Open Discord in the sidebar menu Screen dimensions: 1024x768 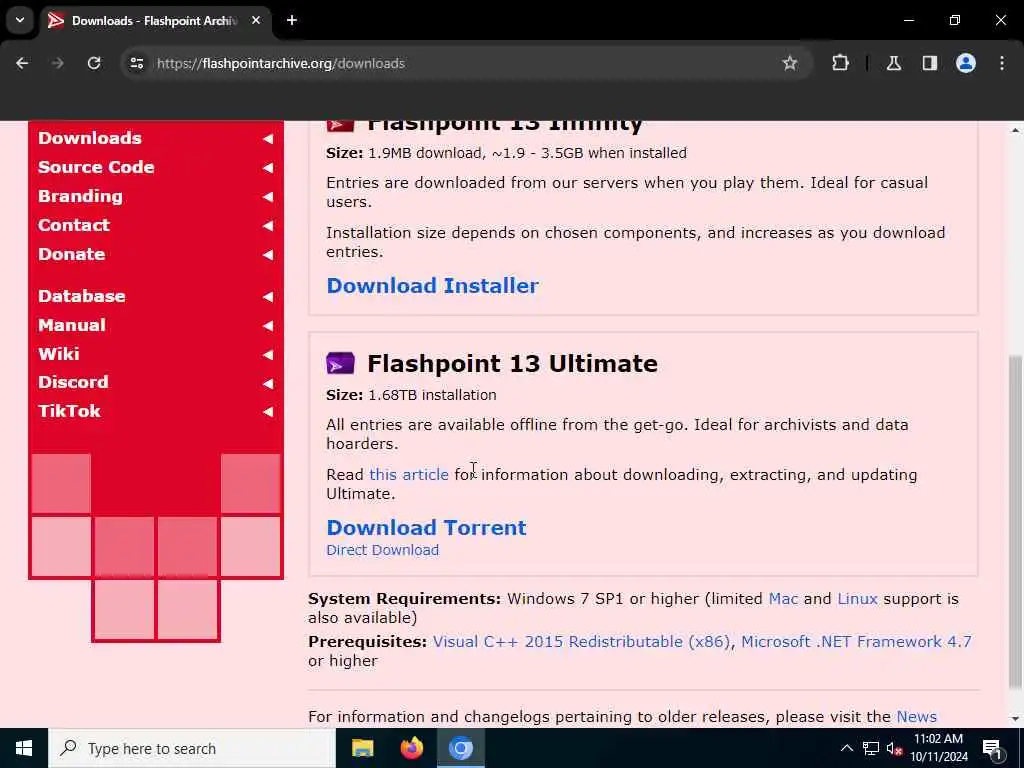coord(73,382)
